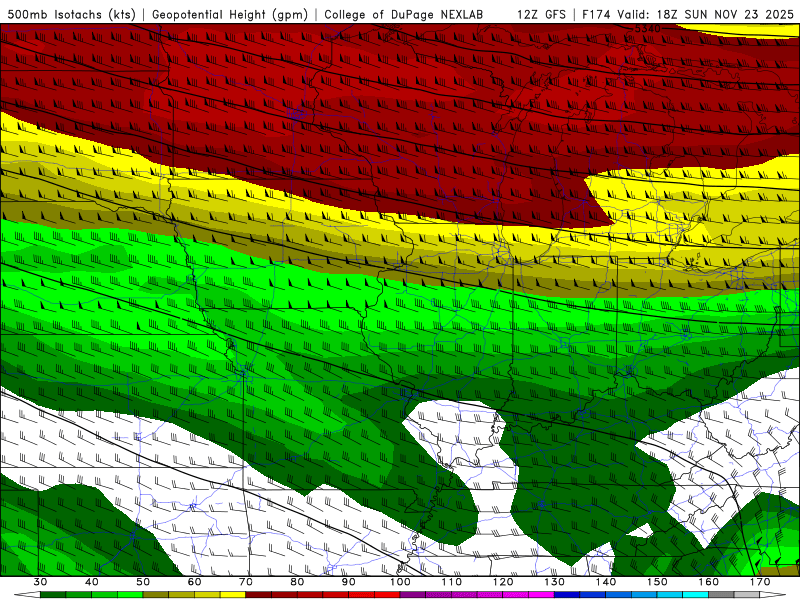Select the olive swatch starting at 50
The width and height of the screenshot is (800, 600).
click(x=156, y=595)
